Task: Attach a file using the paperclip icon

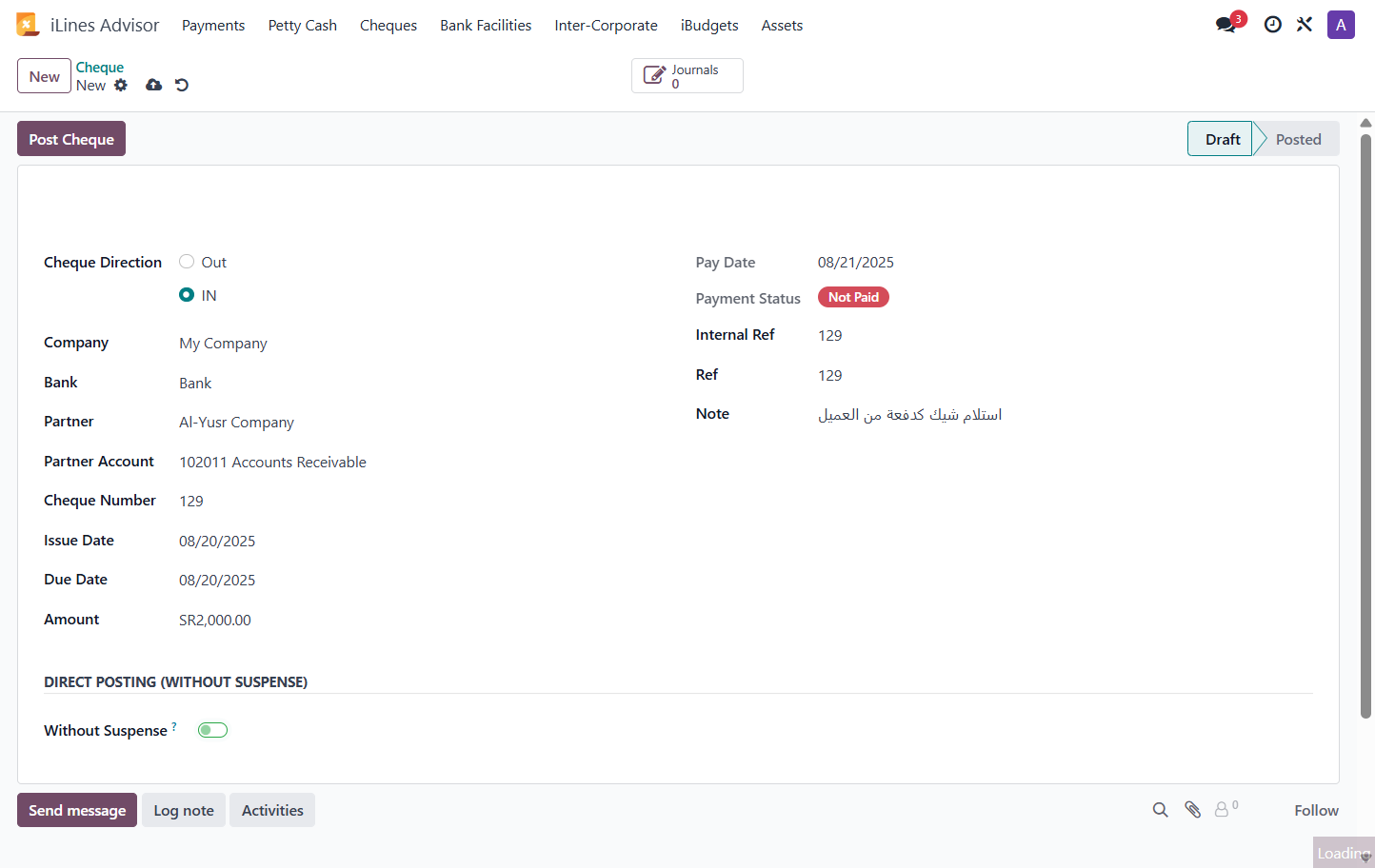Action: 1192,810
